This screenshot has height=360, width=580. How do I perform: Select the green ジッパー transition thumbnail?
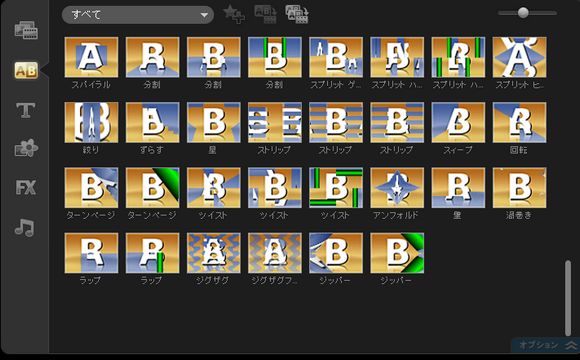click(397, 253)
